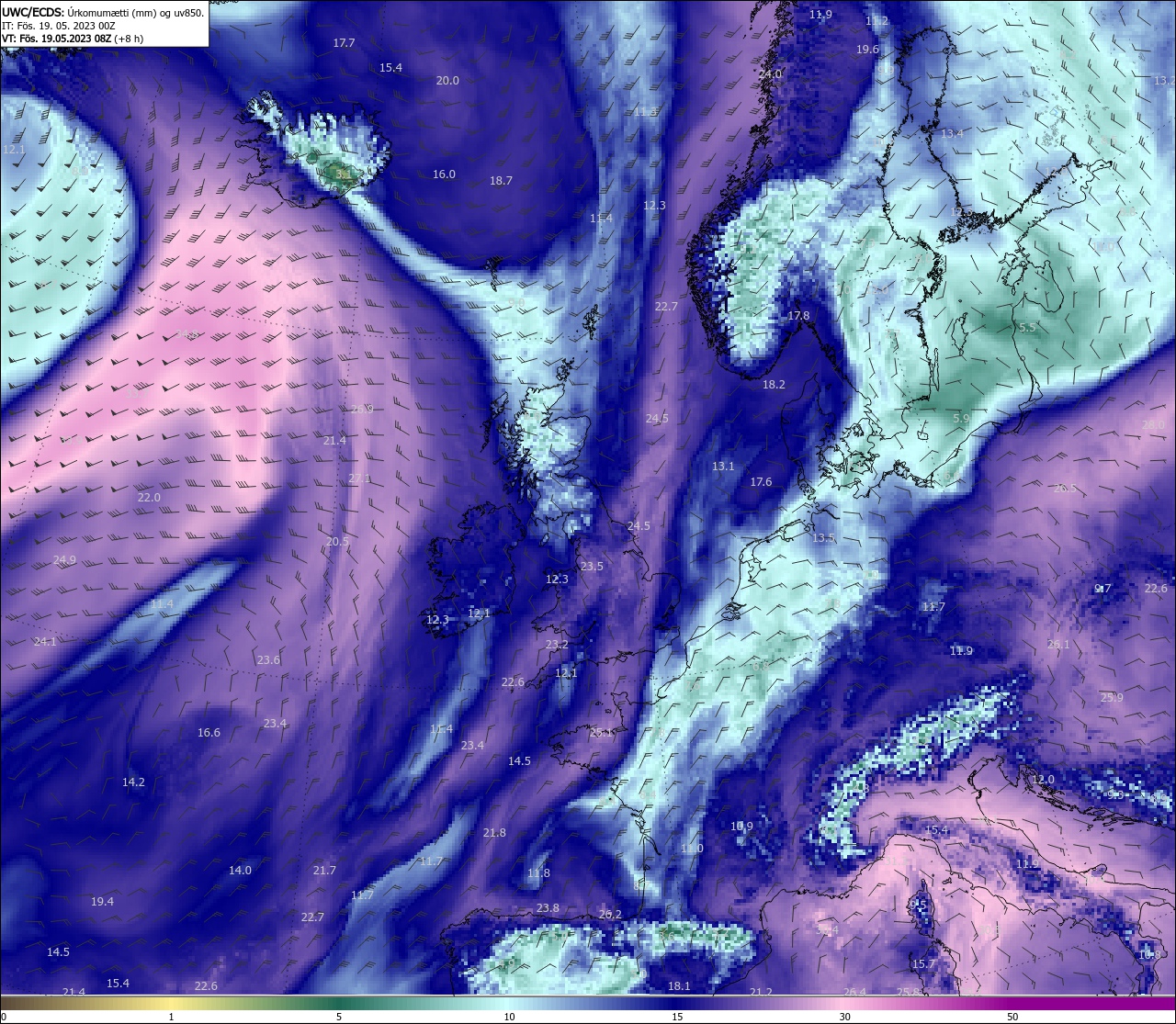This screenshot has height=1024, width=1176.
Task: Click the value 23.8 over the Bay of Biscay coast
Action: pyautogui.click(x=548, y=908)
